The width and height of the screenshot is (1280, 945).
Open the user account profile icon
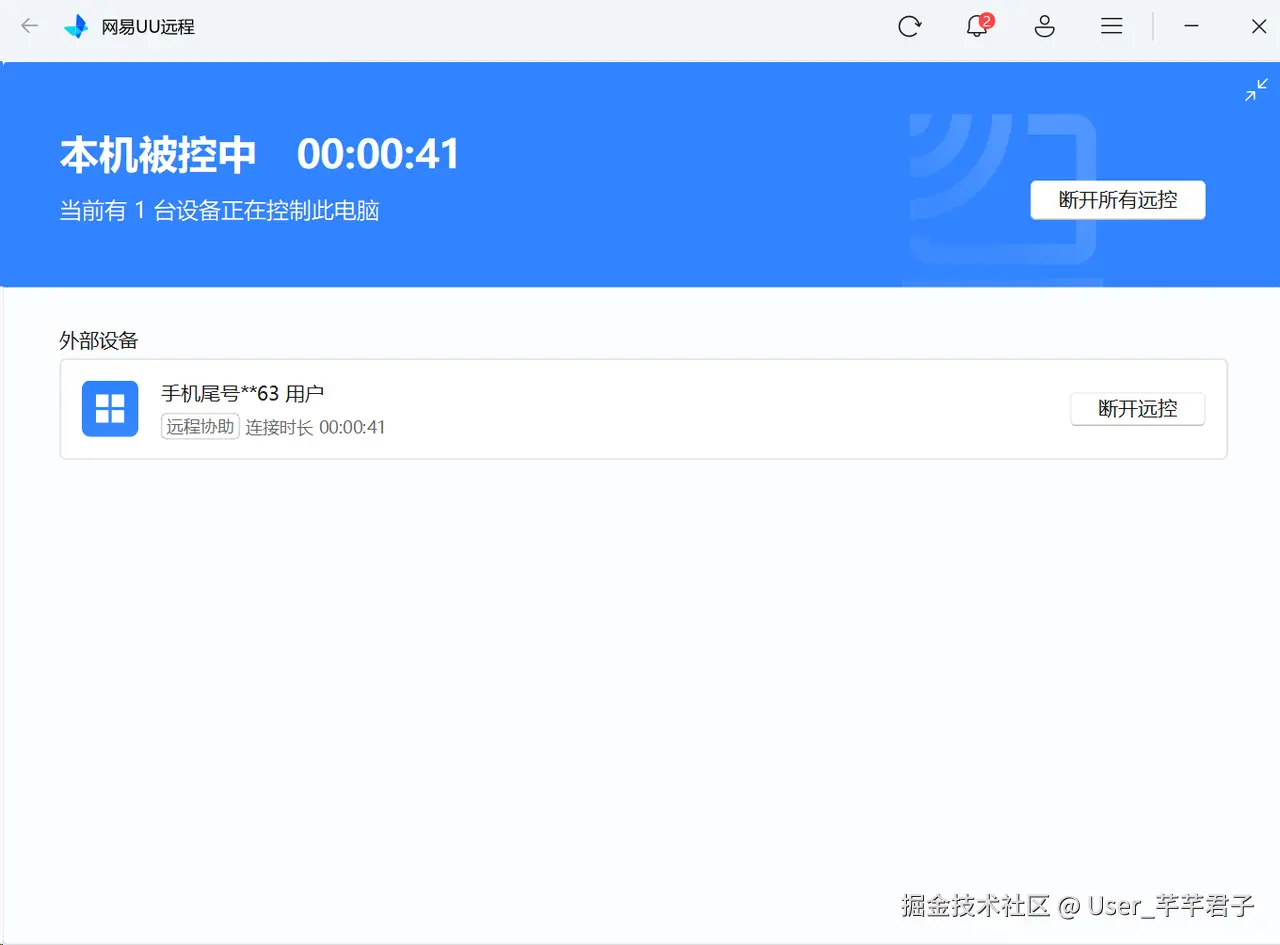pos(1044,27)
